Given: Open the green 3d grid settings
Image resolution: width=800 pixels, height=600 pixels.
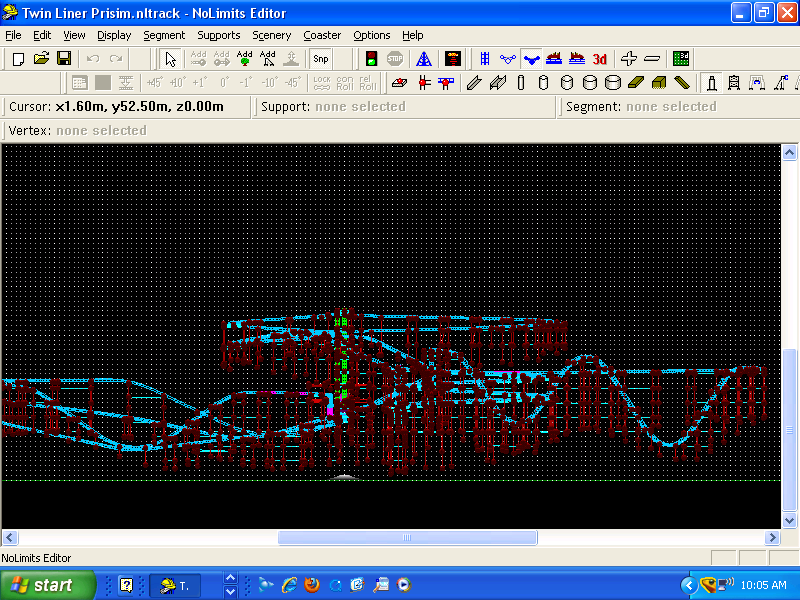Looking at the screenshot, I should click(x=681, y=59).
